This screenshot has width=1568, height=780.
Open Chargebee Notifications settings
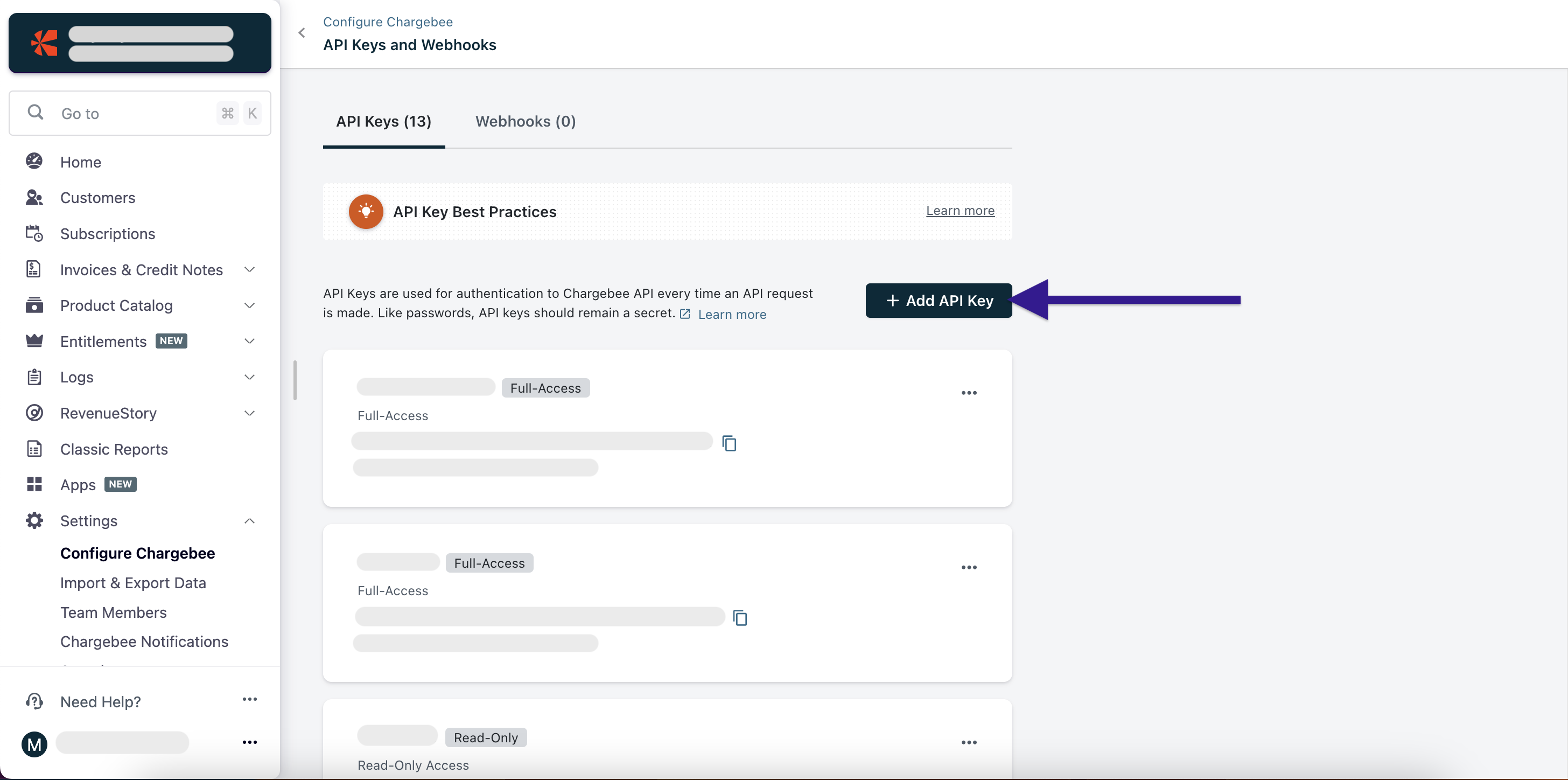(x=144, y=641)
